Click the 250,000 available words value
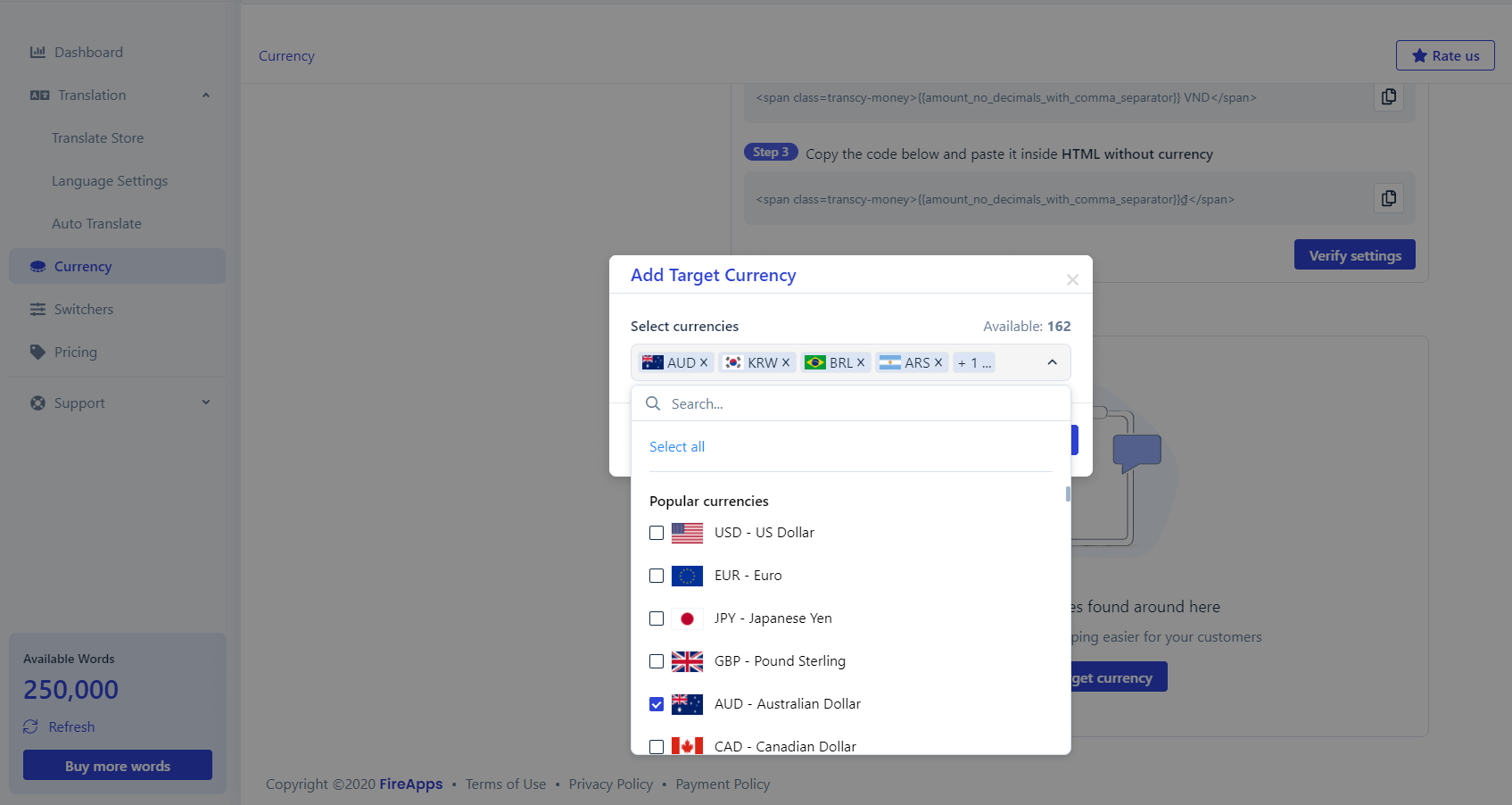Image resolution: width=1512 pixels, height=805 pixels. (x=70, y=690)
